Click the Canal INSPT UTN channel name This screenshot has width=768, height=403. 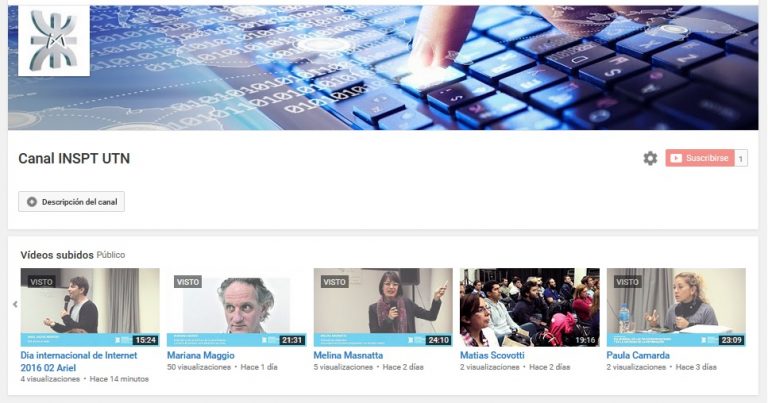click(74, 159)
